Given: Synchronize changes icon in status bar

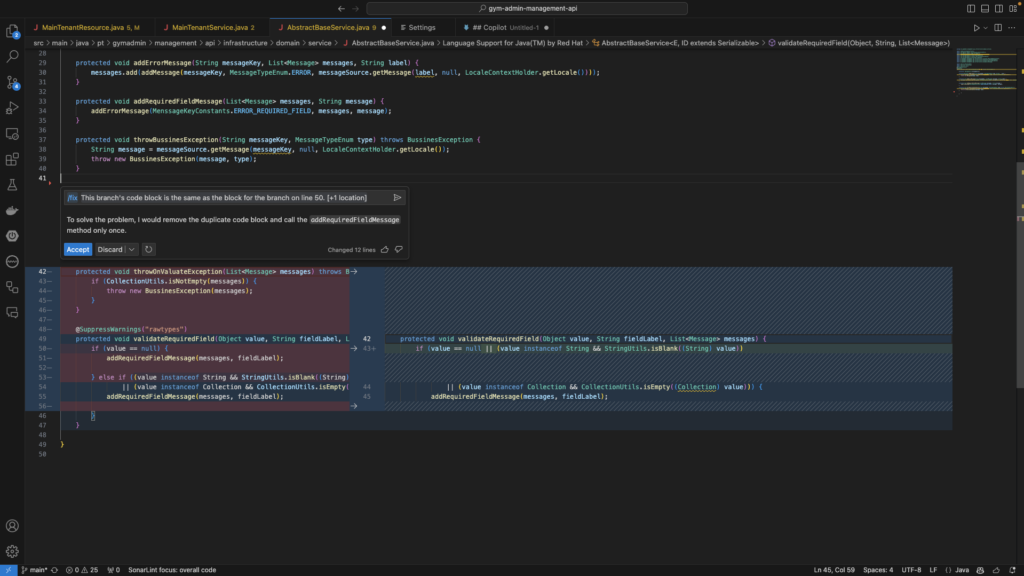Looking at the screenshot, I should pos(55,570).
